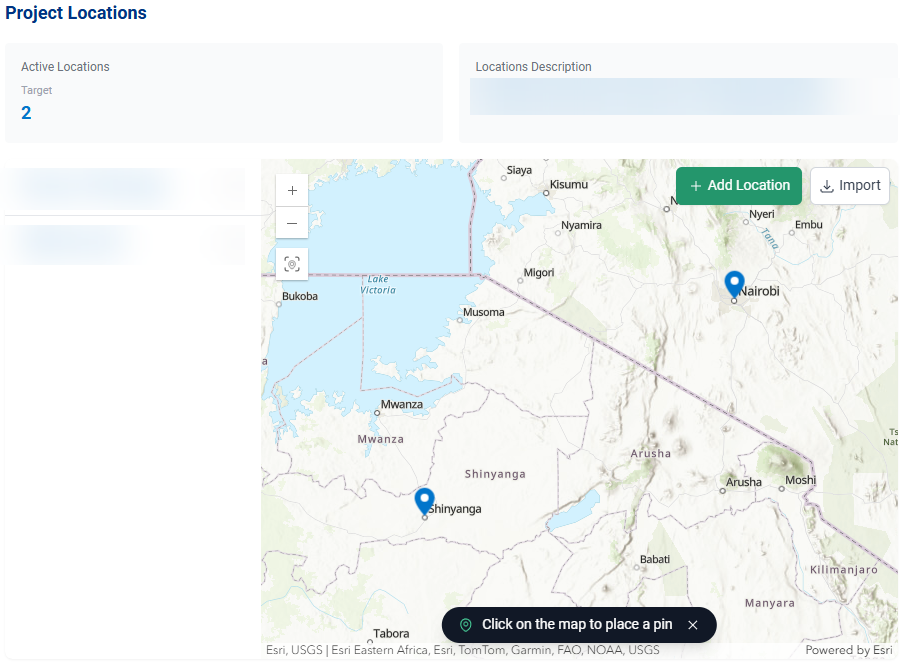Click the Target count value 2

(x=26, y=112)
